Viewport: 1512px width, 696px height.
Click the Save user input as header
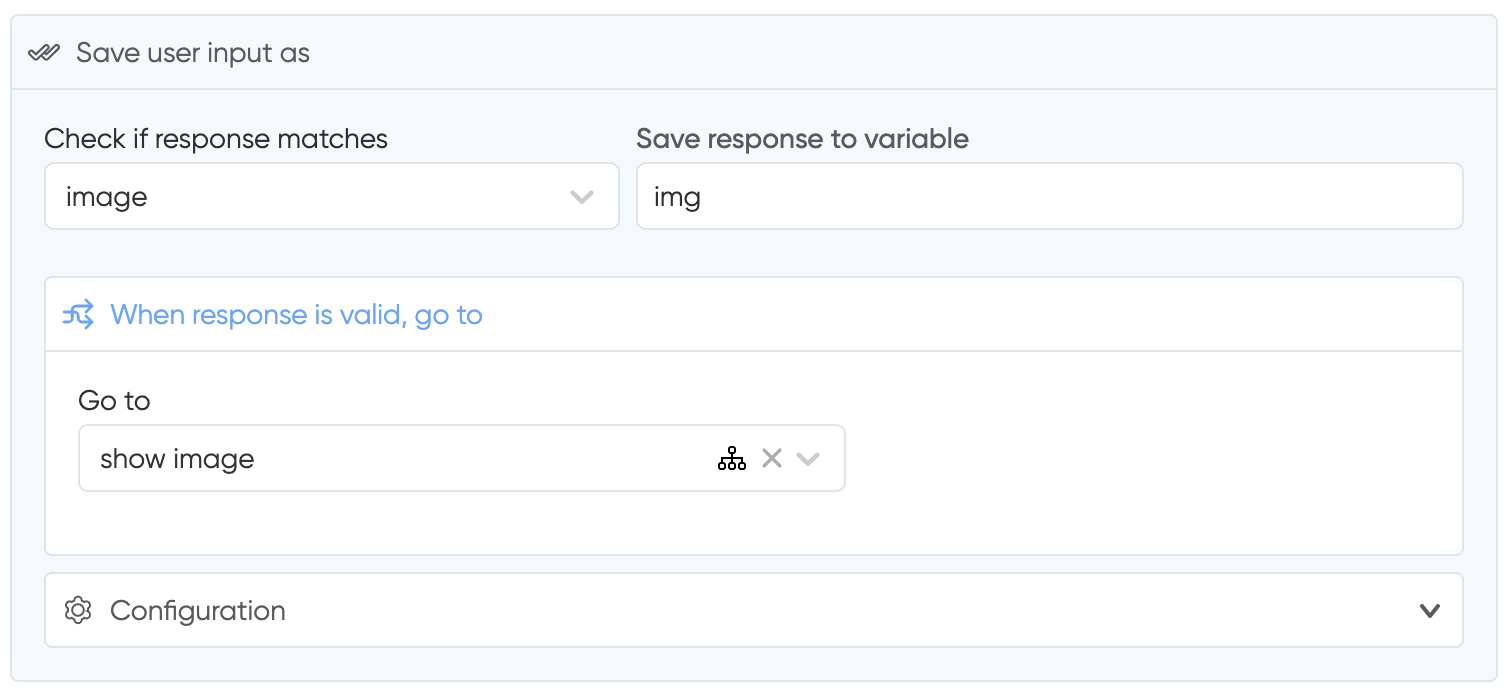pos(193,53)
